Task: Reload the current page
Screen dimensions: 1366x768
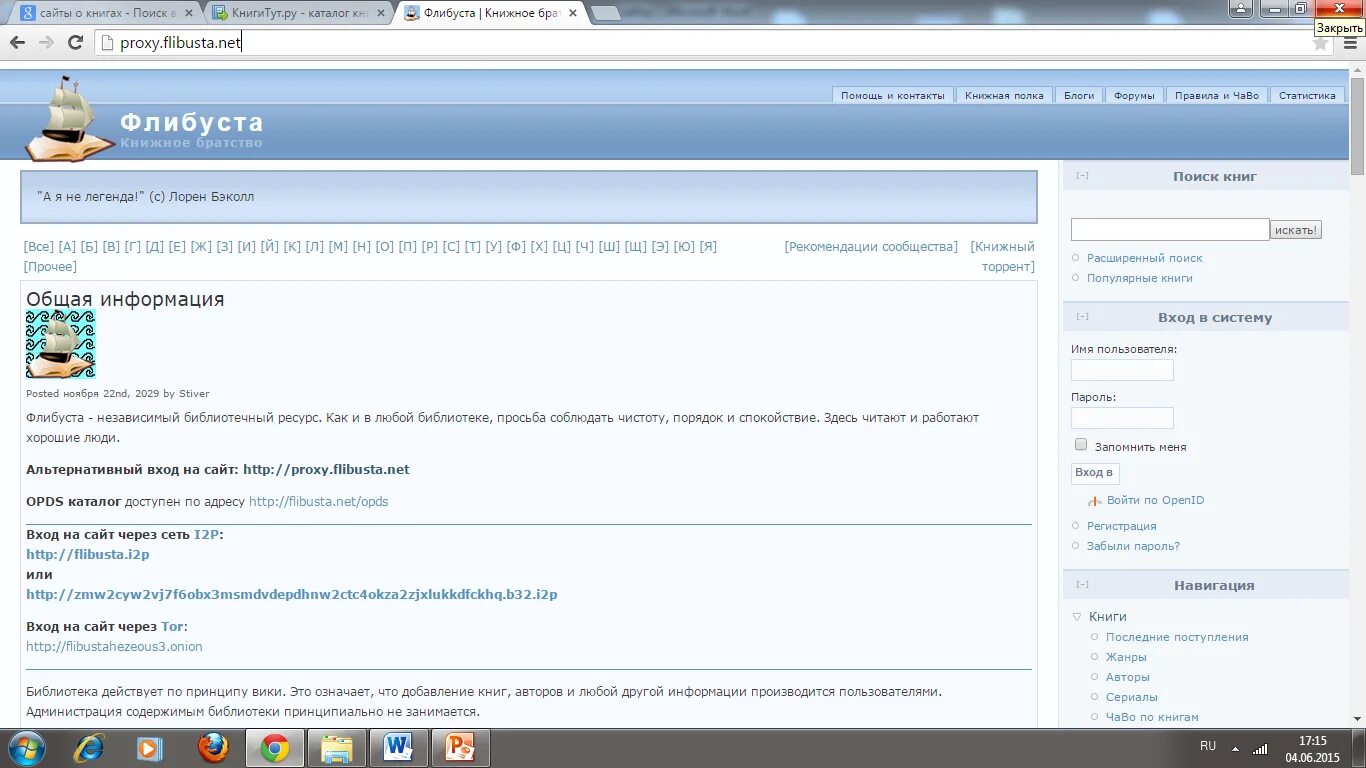Action: (75, 42)
